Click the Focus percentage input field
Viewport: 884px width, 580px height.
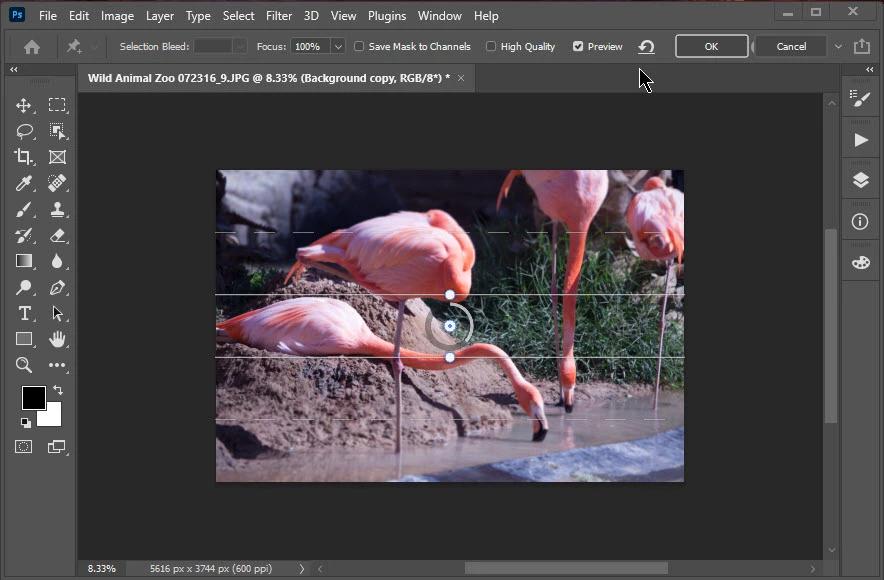(311, 47)
